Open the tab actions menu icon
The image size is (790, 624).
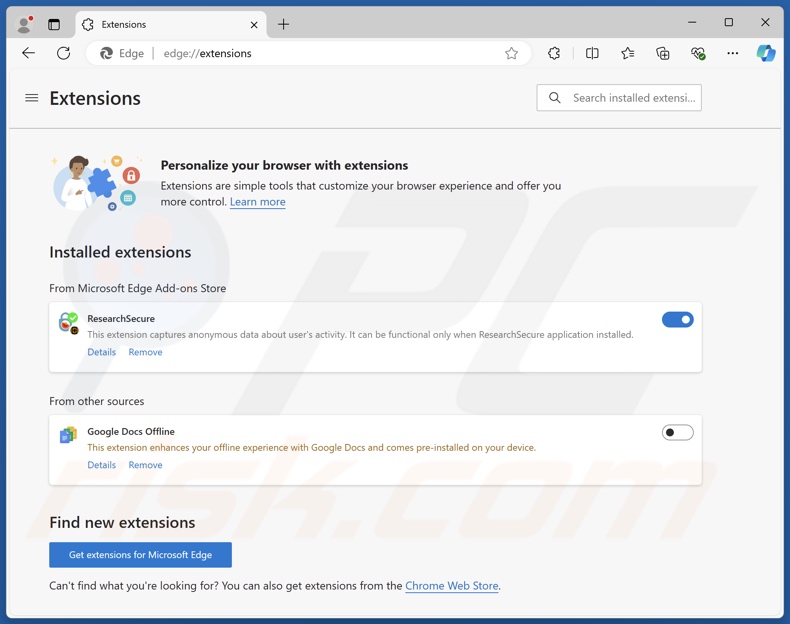tap(54, 24)
